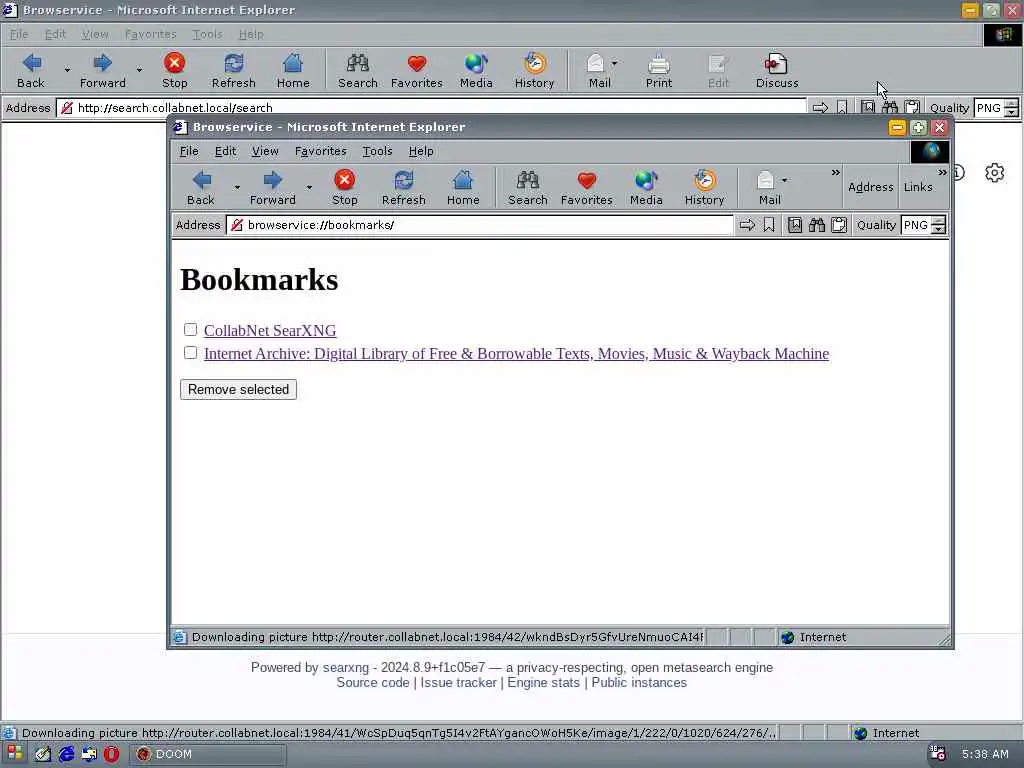Viewport: 1024px width, 768px height.
Task: Expand the Forward history dropdown in front window
Action: click(x=309, y=187)
